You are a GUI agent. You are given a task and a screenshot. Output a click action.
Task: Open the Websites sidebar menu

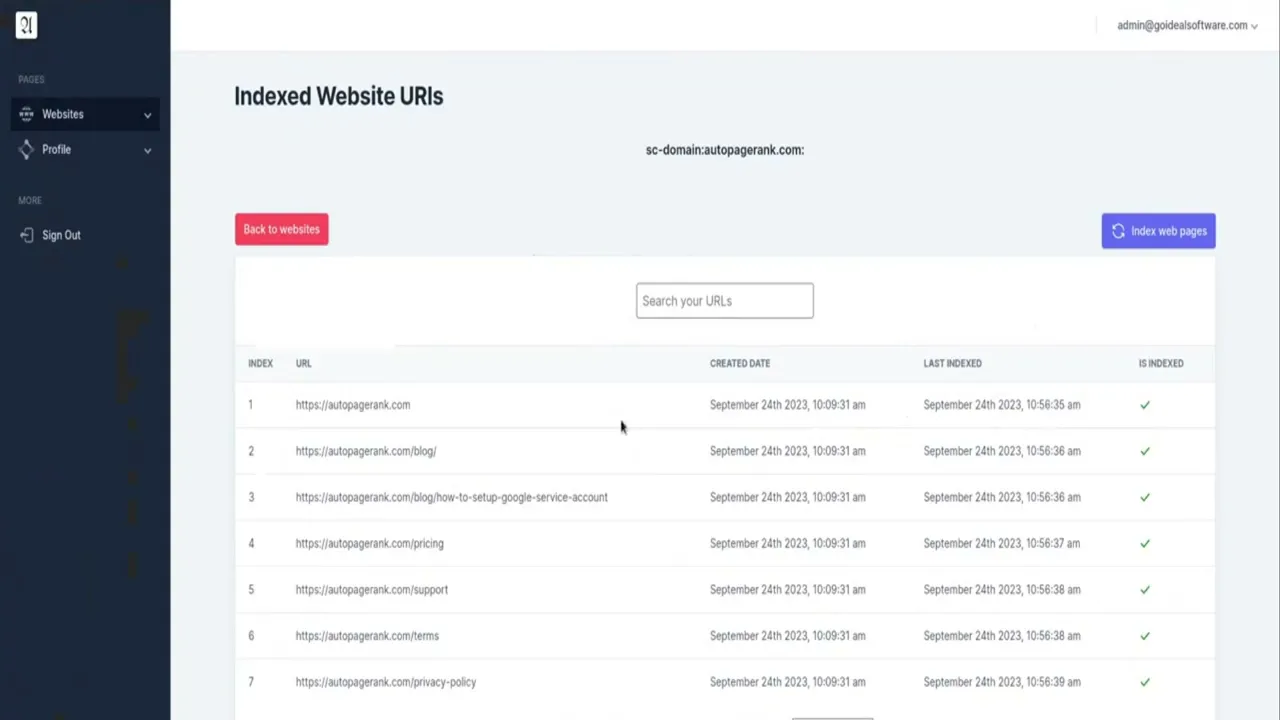click(x=85, y=114)
